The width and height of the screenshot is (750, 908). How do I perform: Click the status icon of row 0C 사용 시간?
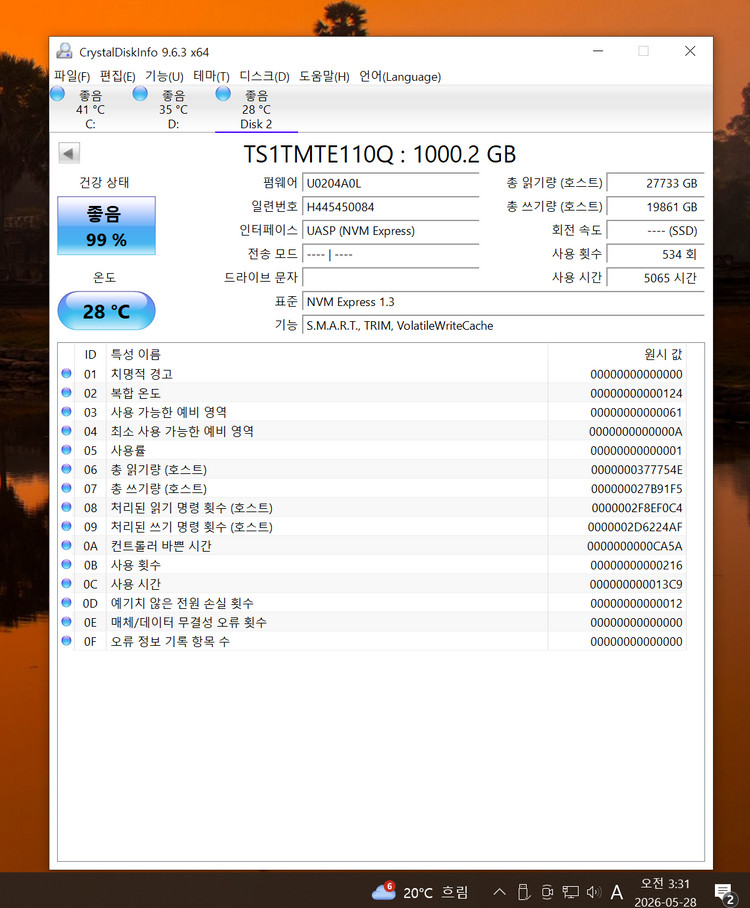pyautogui.click(x=67, y=584)
